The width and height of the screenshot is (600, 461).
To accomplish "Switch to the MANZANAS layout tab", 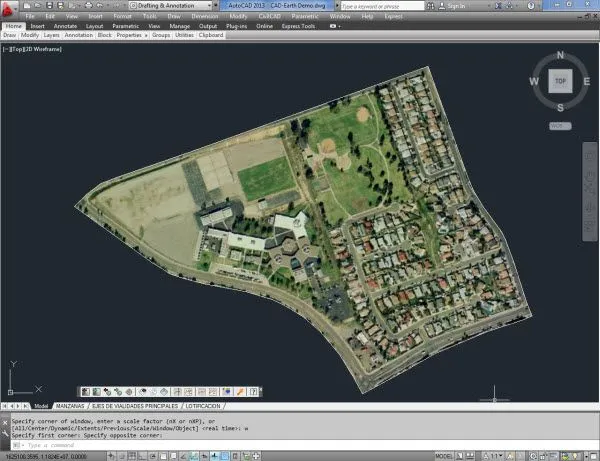I will 70,406.
